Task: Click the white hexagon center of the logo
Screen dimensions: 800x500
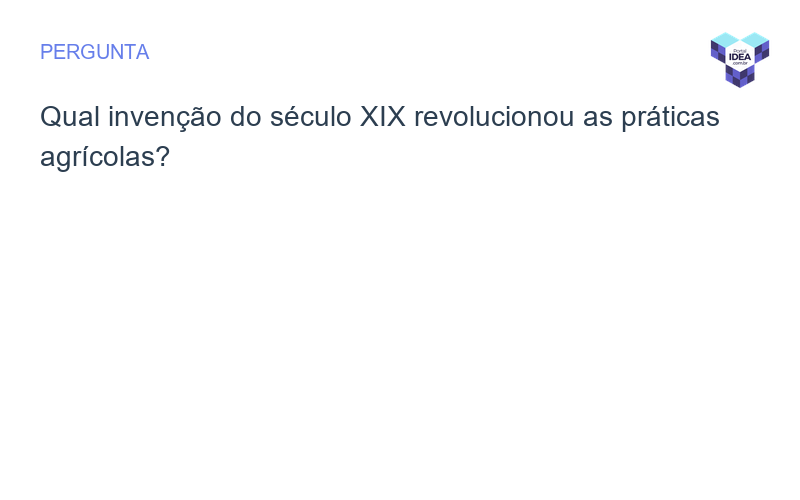Action: tap(740, 57)
